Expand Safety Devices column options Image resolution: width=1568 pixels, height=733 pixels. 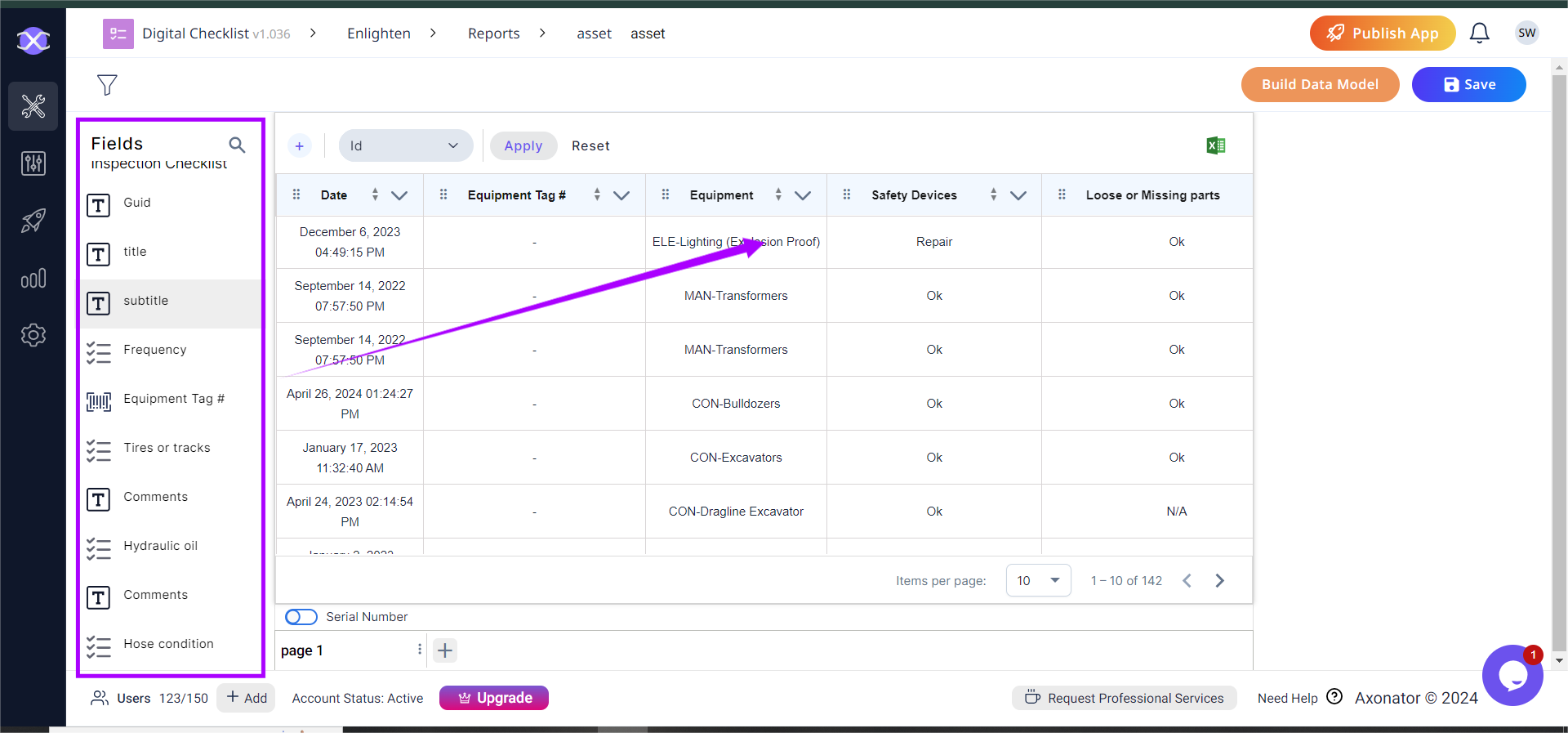(x=1018, y=195)
